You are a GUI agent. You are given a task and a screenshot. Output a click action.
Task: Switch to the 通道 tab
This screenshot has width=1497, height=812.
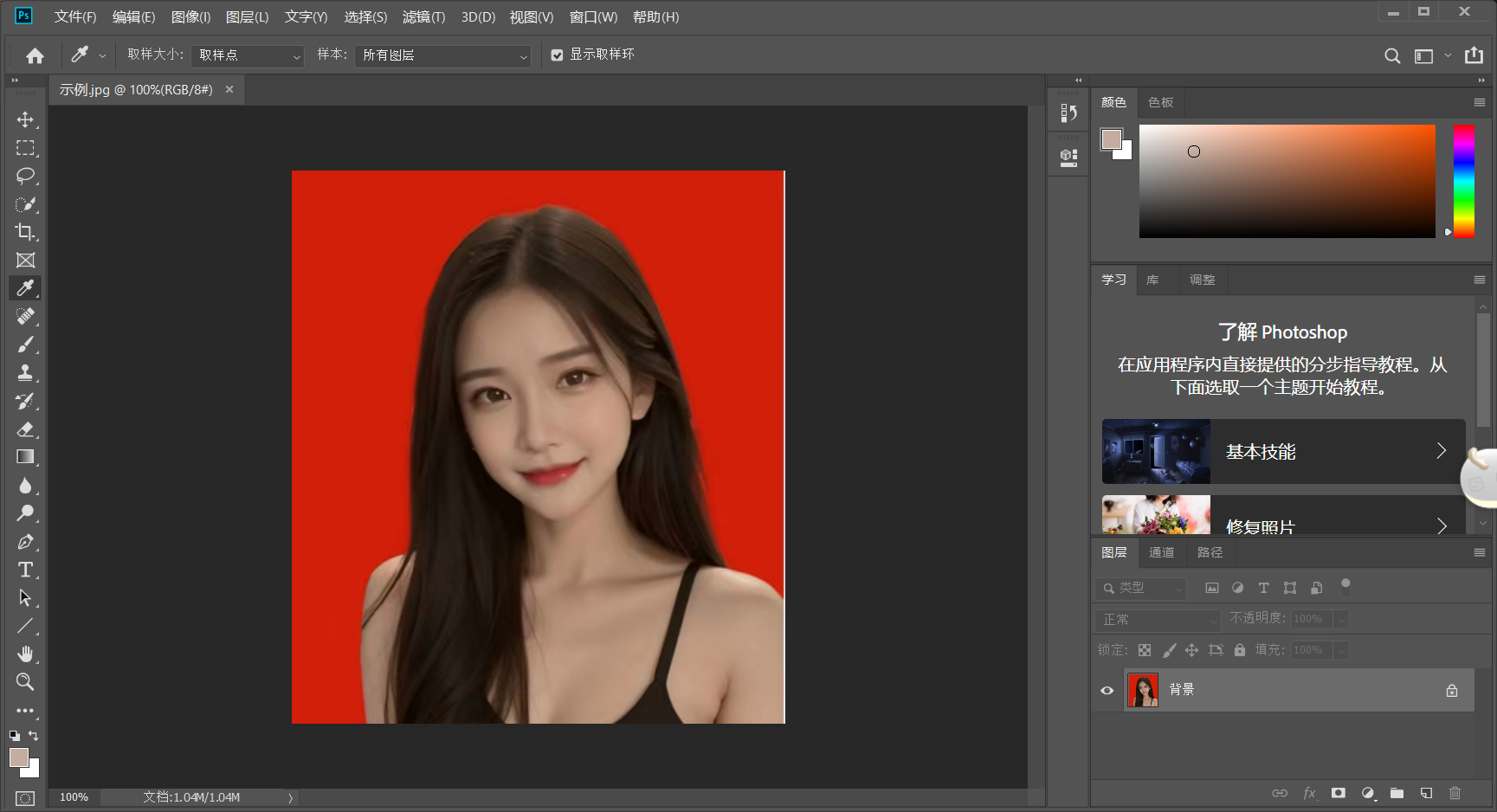tap(1162, 552)
